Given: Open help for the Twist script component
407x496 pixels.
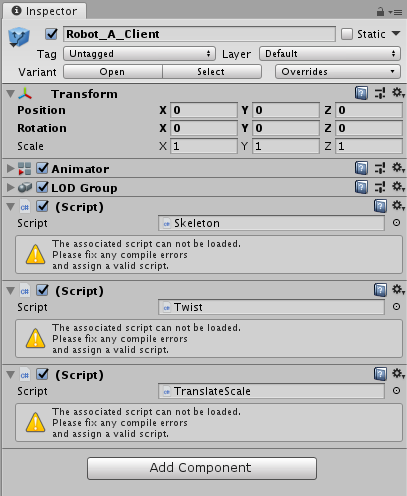Looking at the screenshot, I should point(380,290).
